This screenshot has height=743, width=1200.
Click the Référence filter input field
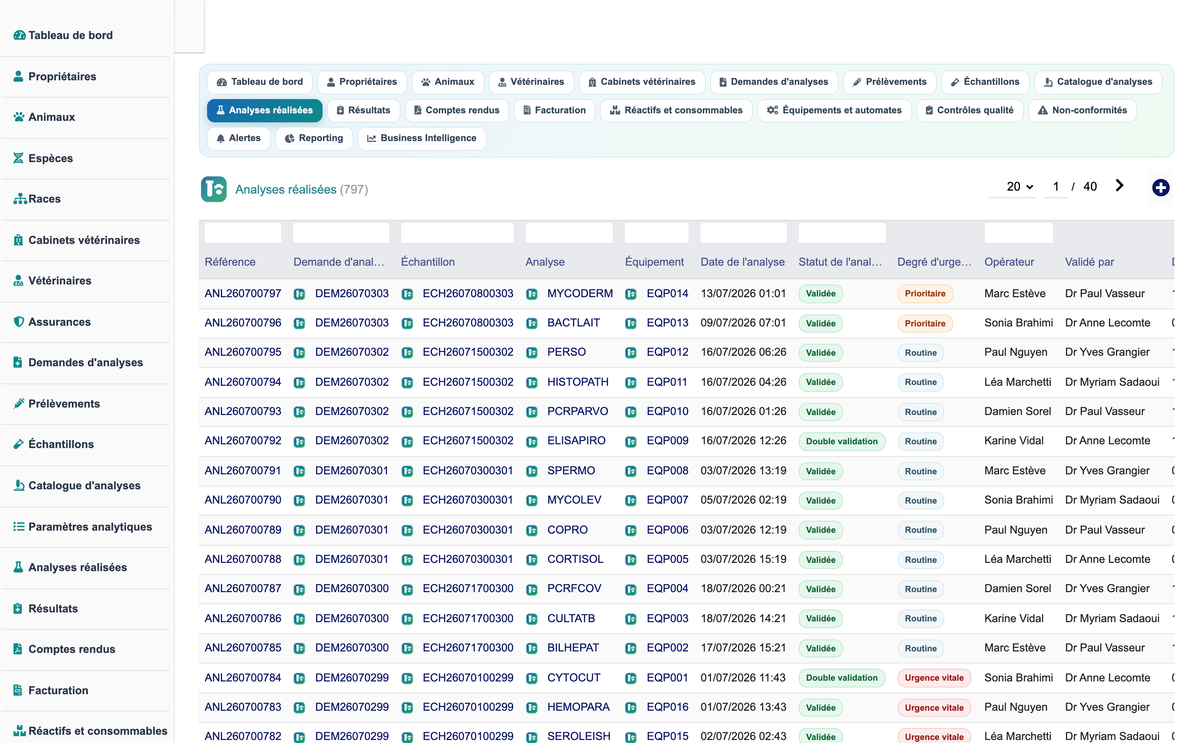[243, 233]
